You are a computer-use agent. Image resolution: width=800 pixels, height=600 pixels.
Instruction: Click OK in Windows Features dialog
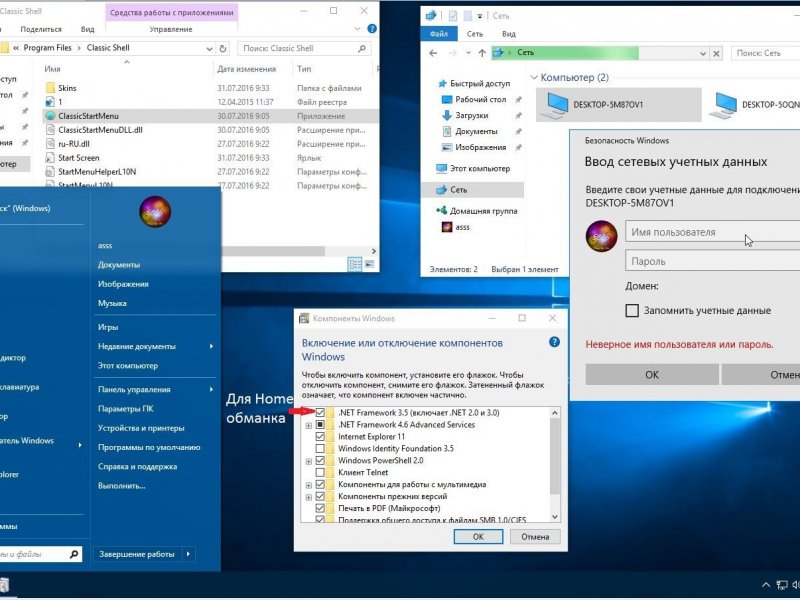tap(478, 536)
